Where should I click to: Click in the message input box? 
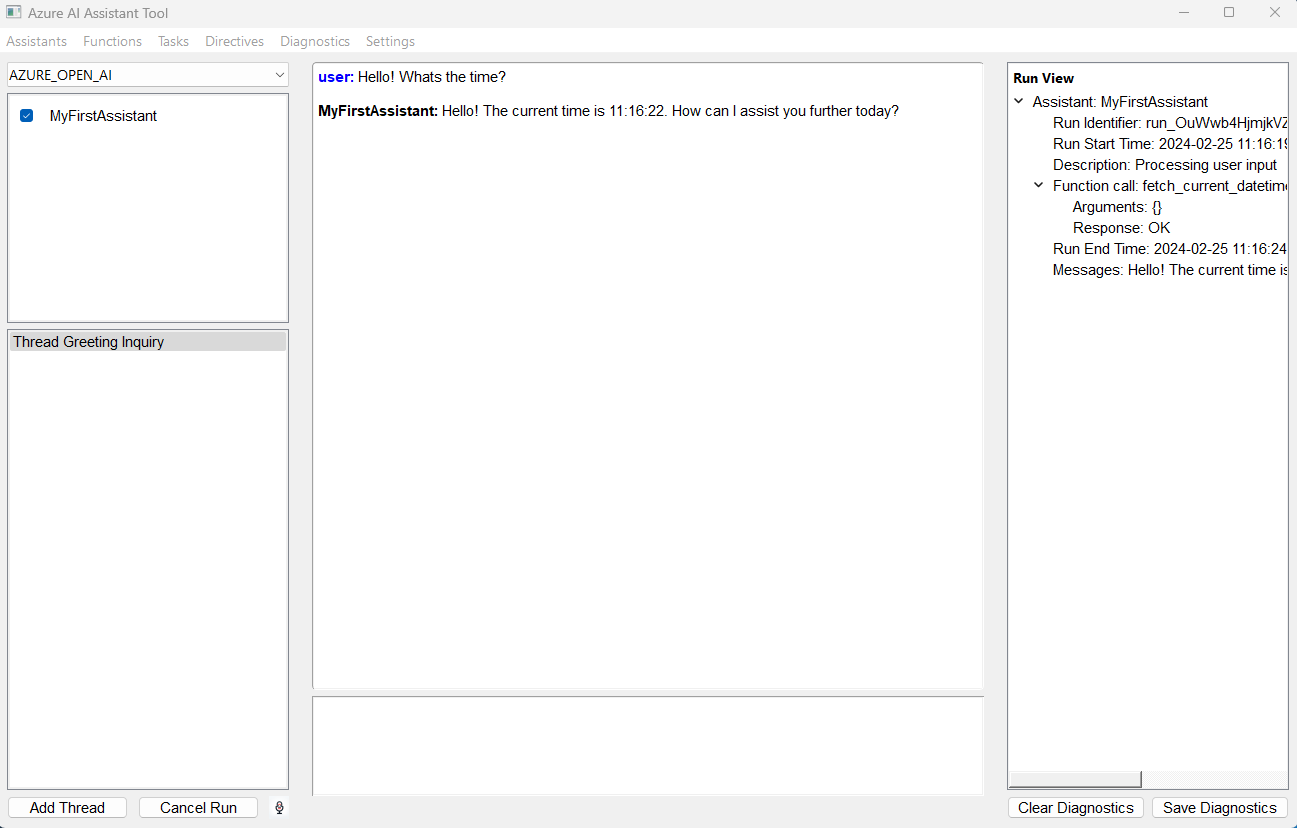point(648,746)
